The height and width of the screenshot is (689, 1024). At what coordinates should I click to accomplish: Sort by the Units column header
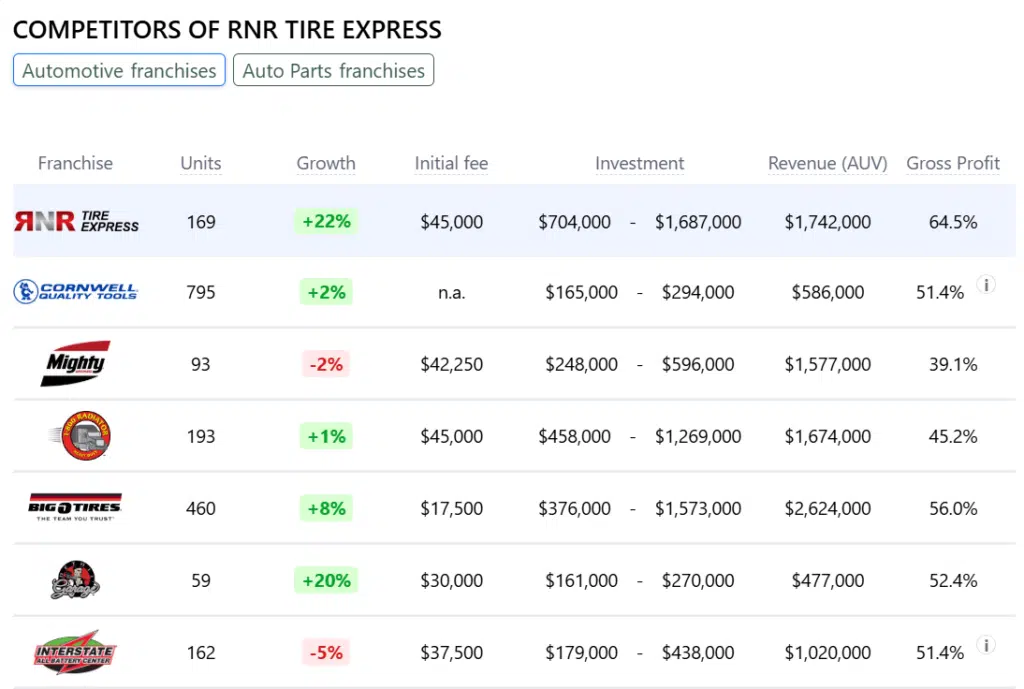point(201,163)
